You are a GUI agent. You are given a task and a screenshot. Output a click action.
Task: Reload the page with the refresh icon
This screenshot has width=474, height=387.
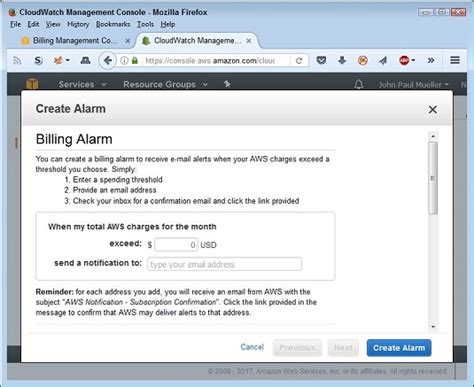point(299,60)
